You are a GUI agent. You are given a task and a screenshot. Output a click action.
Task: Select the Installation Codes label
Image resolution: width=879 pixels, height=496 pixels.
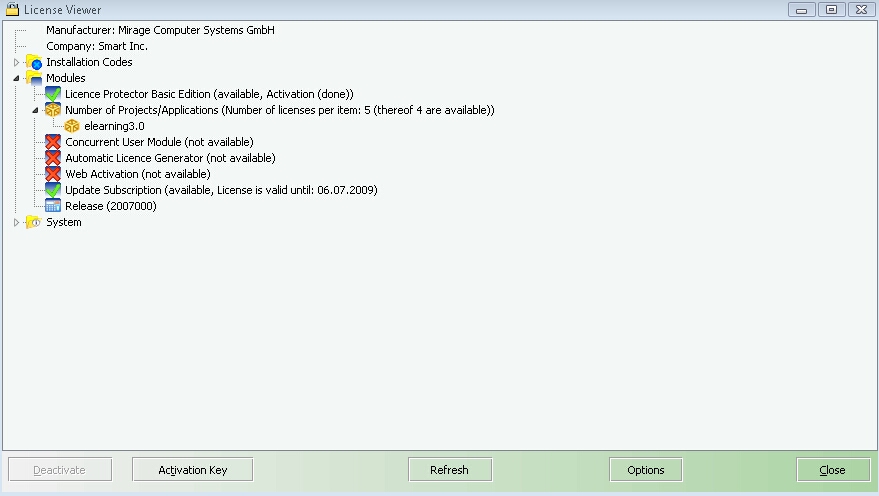click(89, 62)
